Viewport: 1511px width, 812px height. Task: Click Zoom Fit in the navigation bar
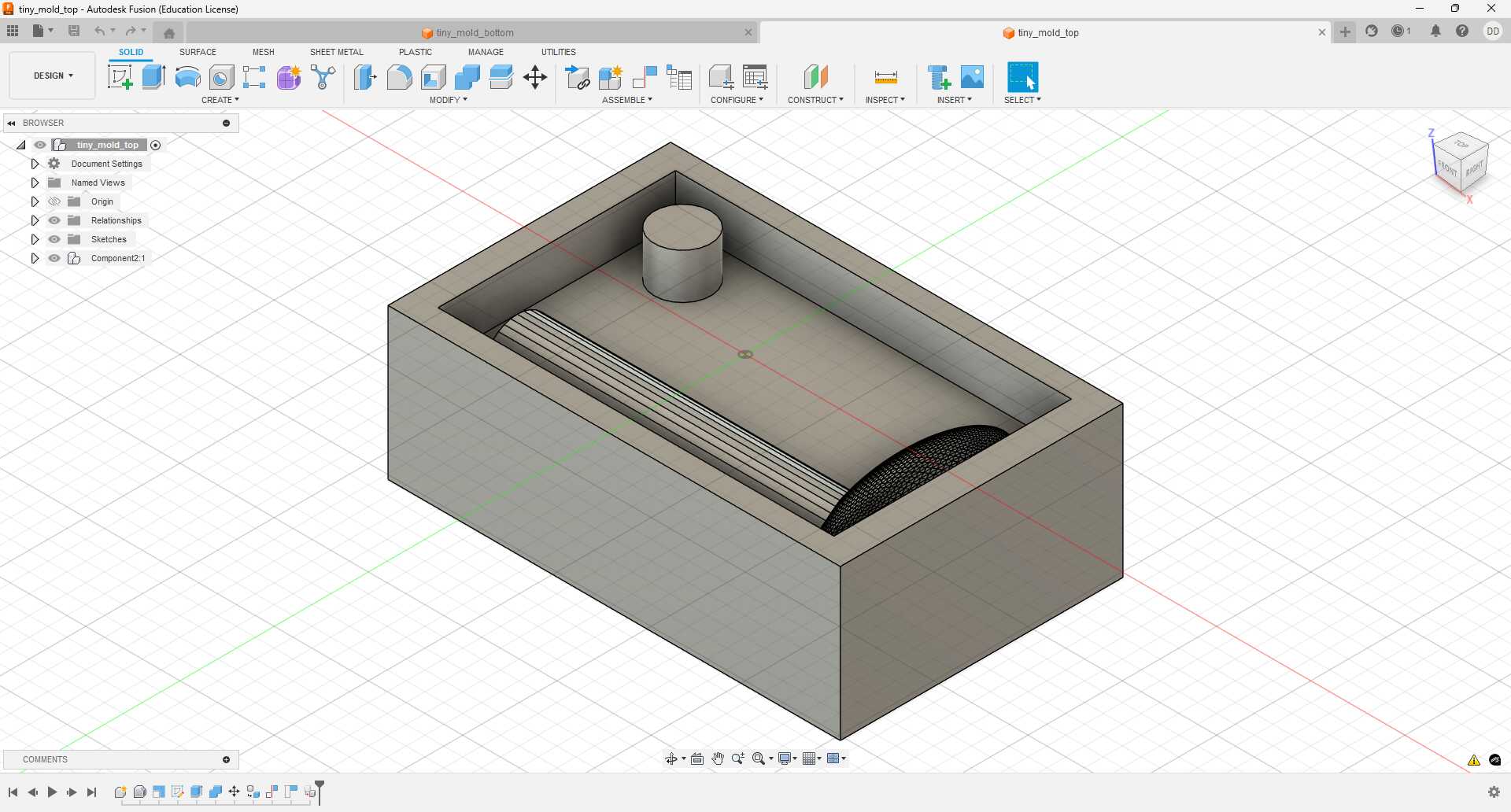coord(758,758)
